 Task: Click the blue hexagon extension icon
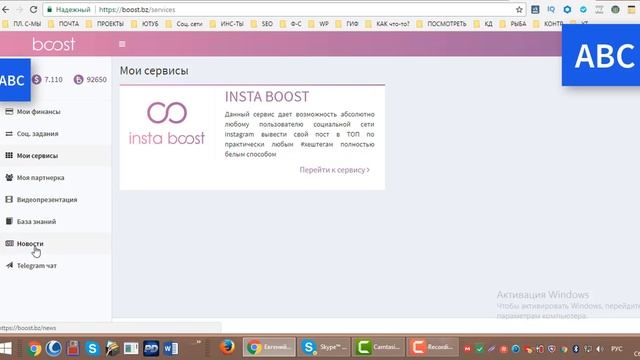coord(567,9)
